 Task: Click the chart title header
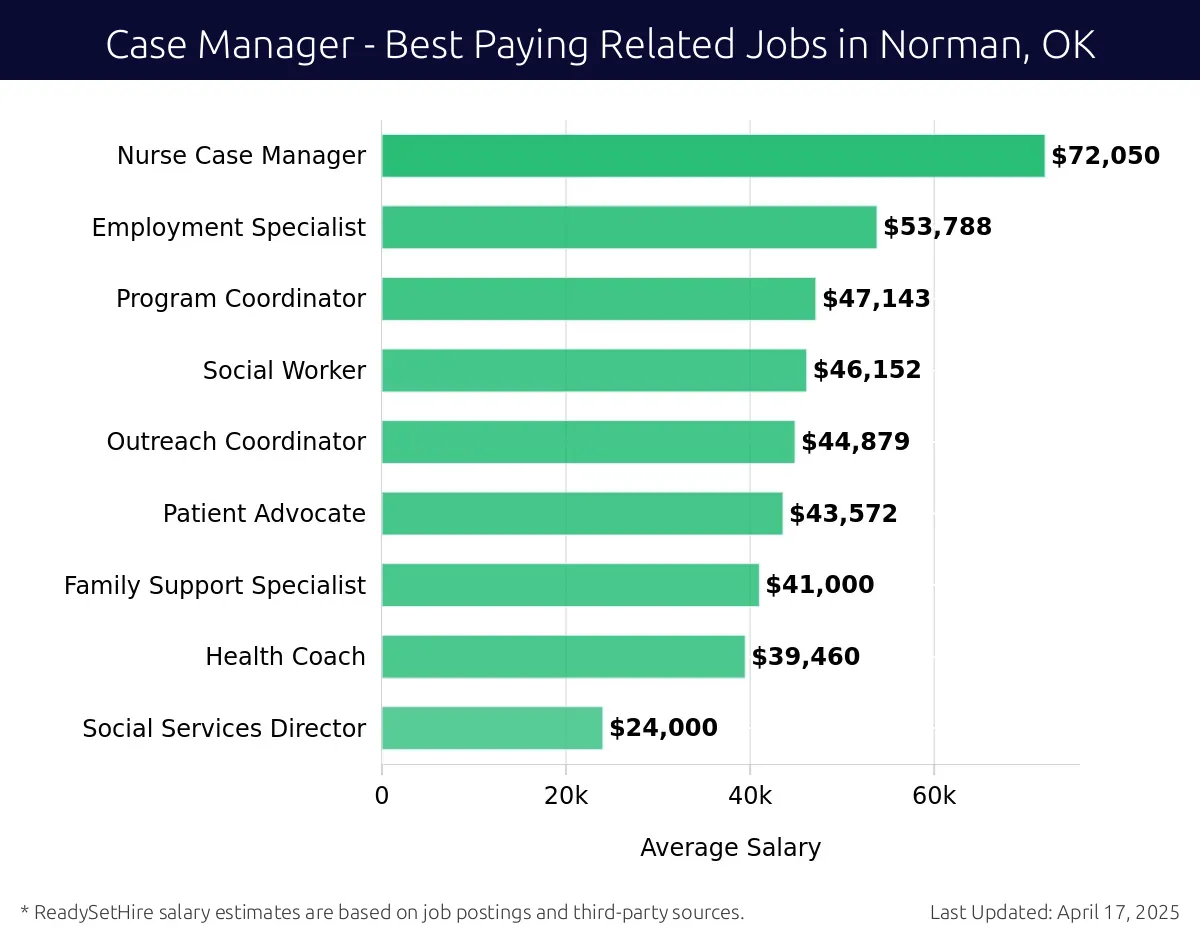(600, 45)
